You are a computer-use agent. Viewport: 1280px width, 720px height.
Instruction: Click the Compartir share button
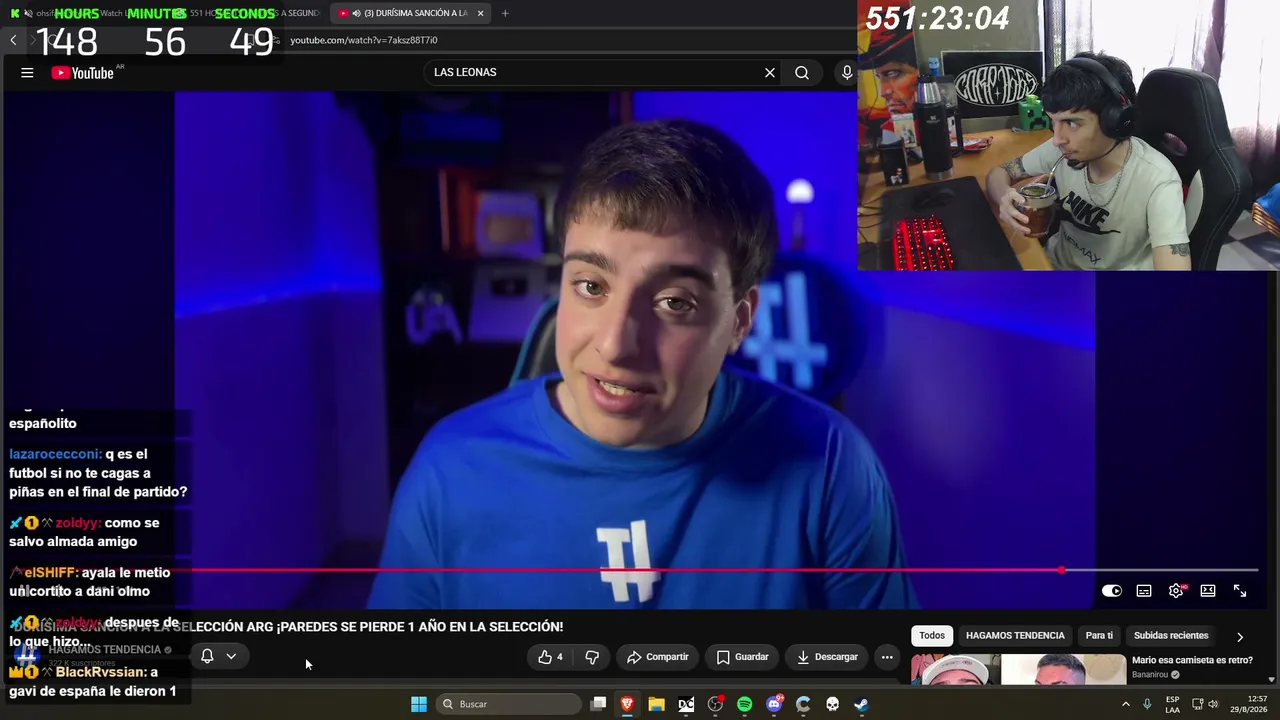pyautogui.click(x=658, y=657)
